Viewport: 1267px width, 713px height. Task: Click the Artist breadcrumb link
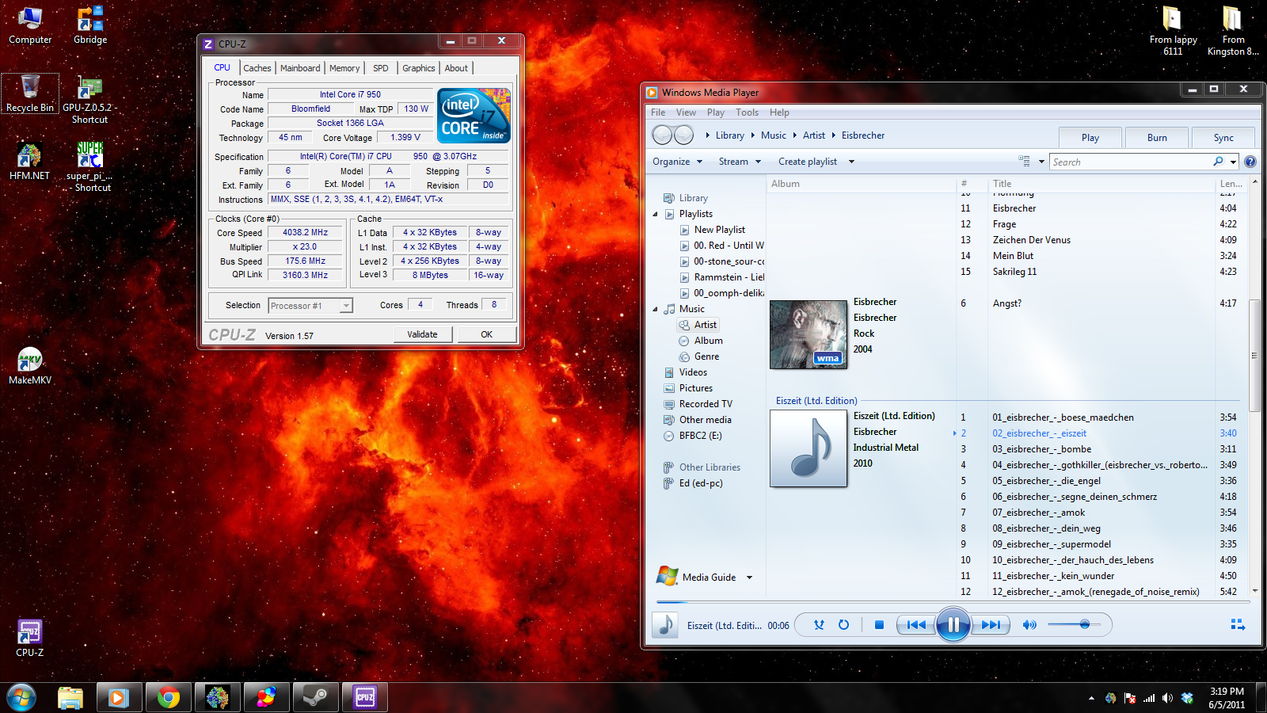814,135
